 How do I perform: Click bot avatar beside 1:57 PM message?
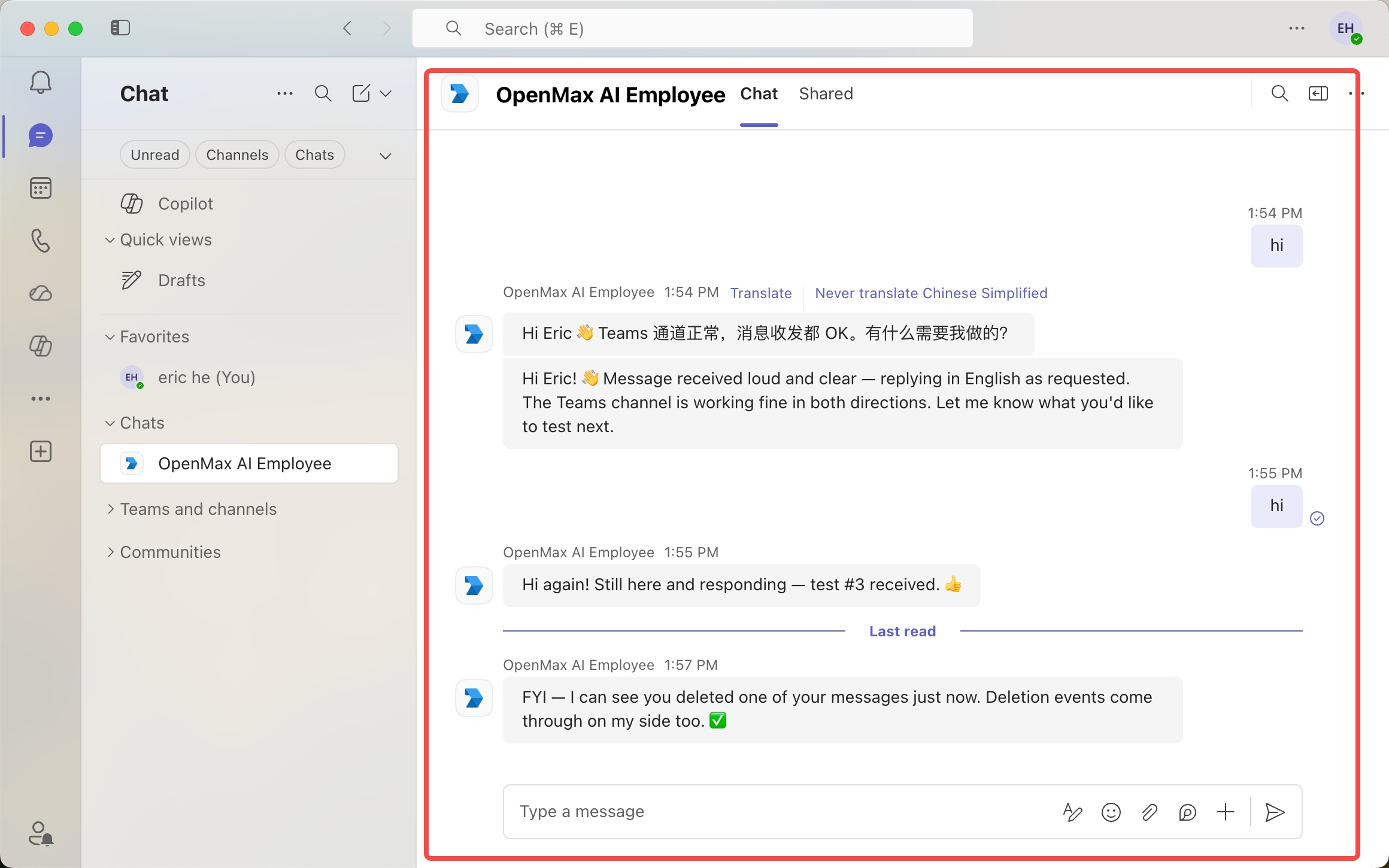coord(474,698)
